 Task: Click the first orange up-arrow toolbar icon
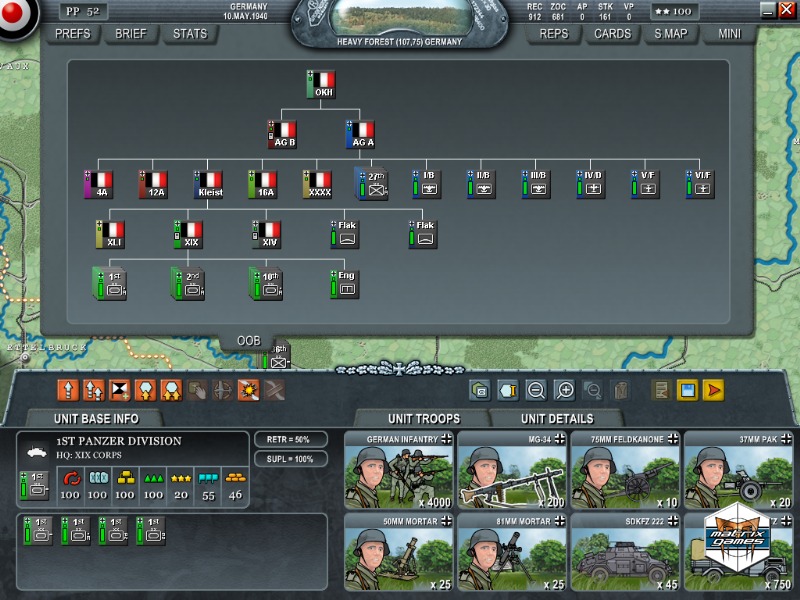click(69, 389)
